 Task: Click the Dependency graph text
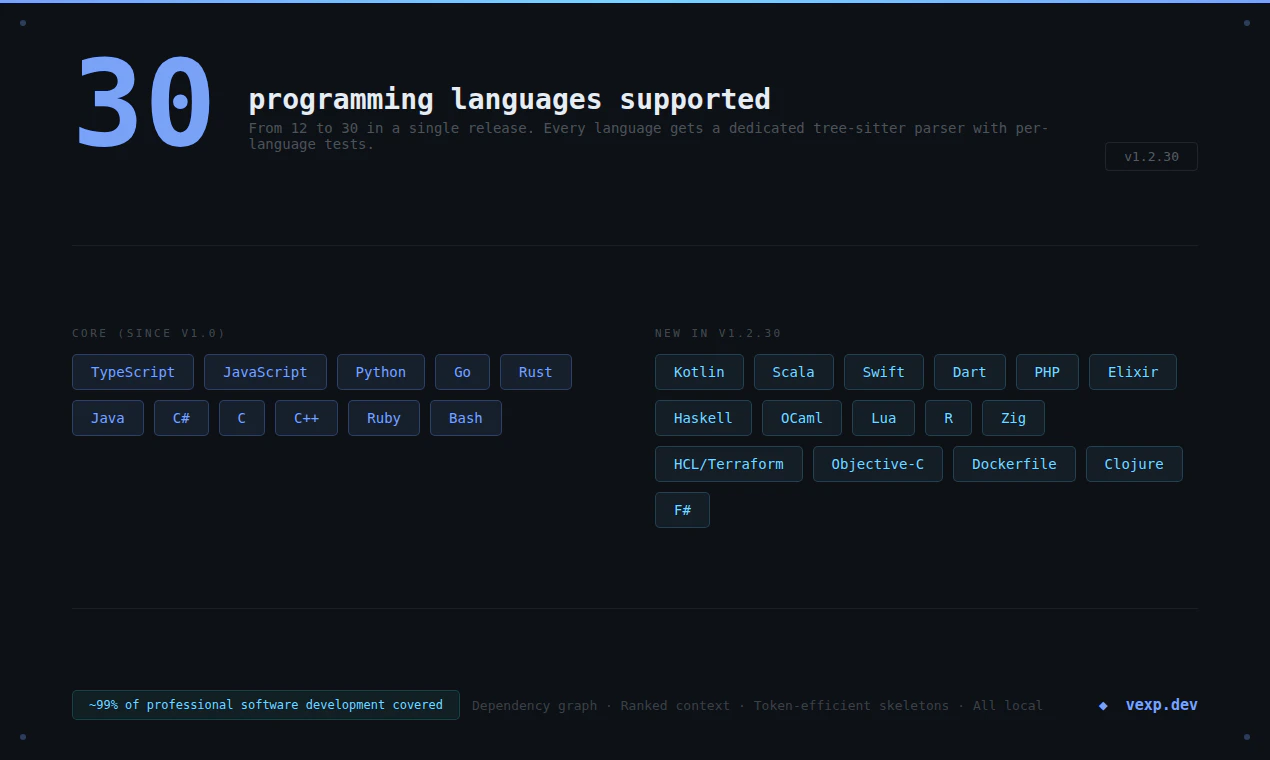click(x=534, y=706)
